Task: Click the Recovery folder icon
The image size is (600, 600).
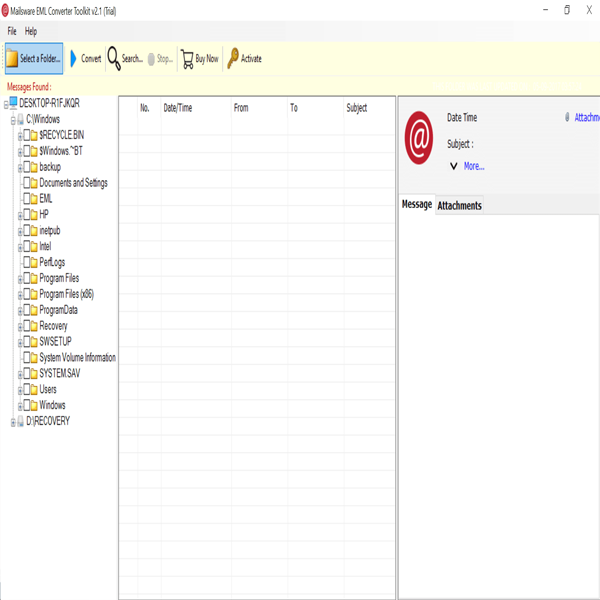Action: pyautogui.click(x=34, y=326)
